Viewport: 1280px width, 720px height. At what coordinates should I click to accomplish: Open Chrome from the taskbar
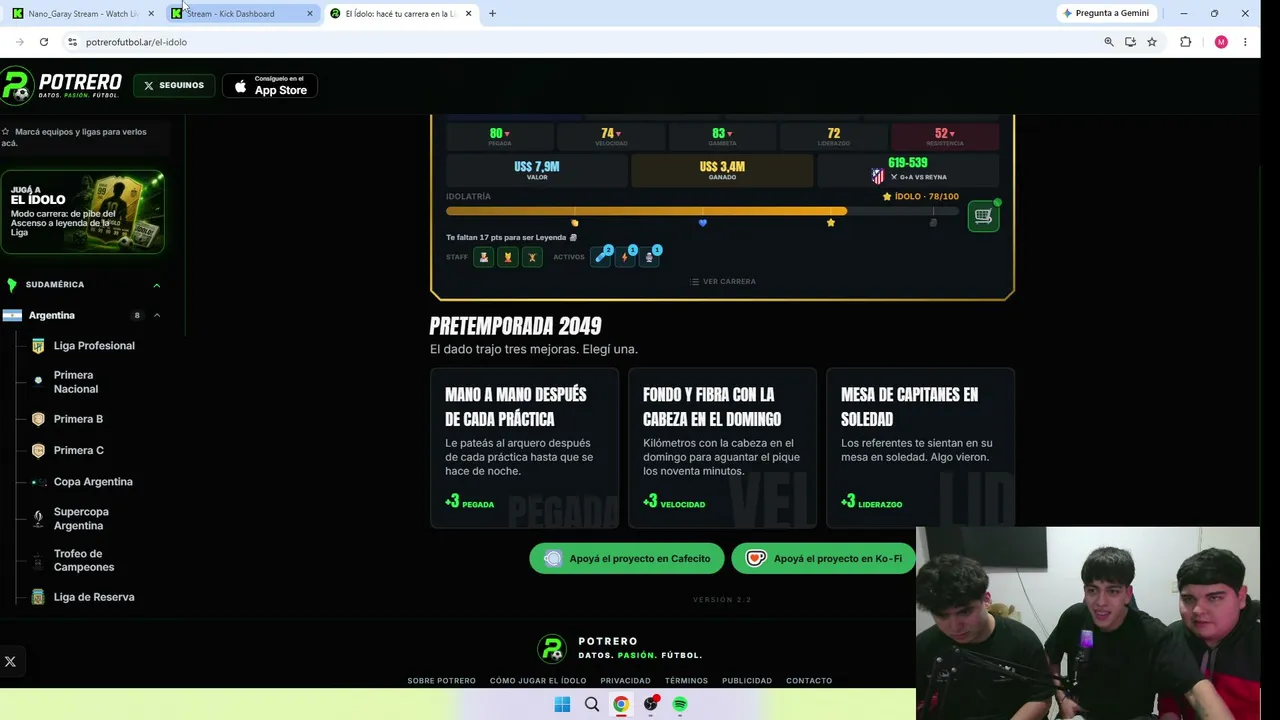(621, 705)
